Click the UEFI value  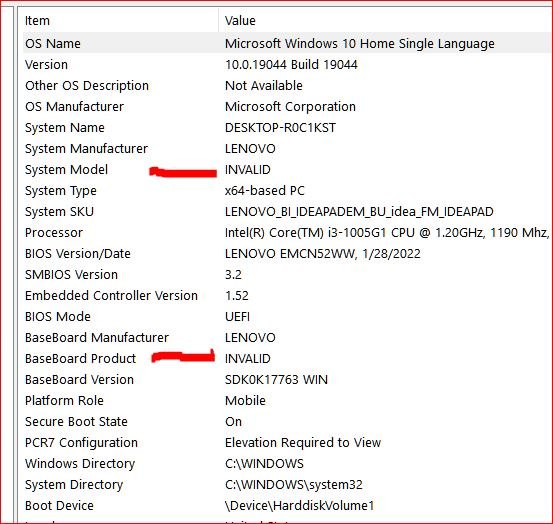[x=237, y=317]
